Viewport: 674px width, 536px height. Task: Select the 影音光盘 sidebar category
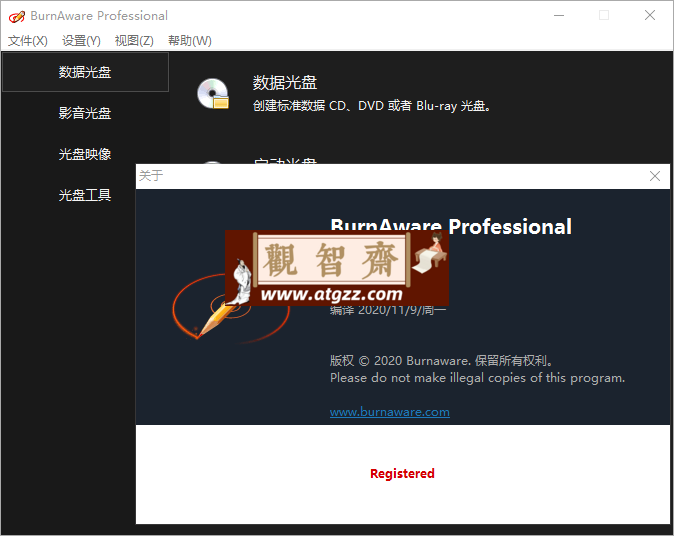85,113
